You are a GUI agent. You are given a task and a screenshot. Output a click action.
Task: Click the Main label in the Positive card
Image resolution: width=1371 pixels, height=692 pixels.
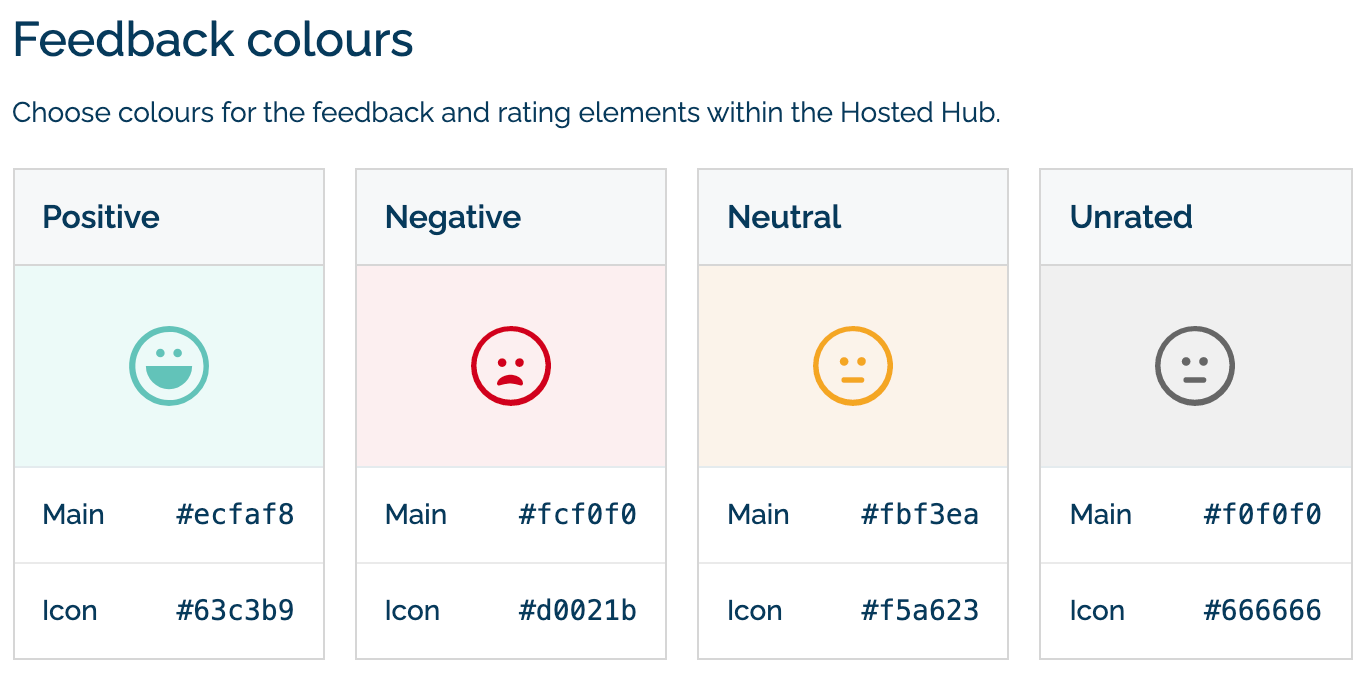pos(73,515)
